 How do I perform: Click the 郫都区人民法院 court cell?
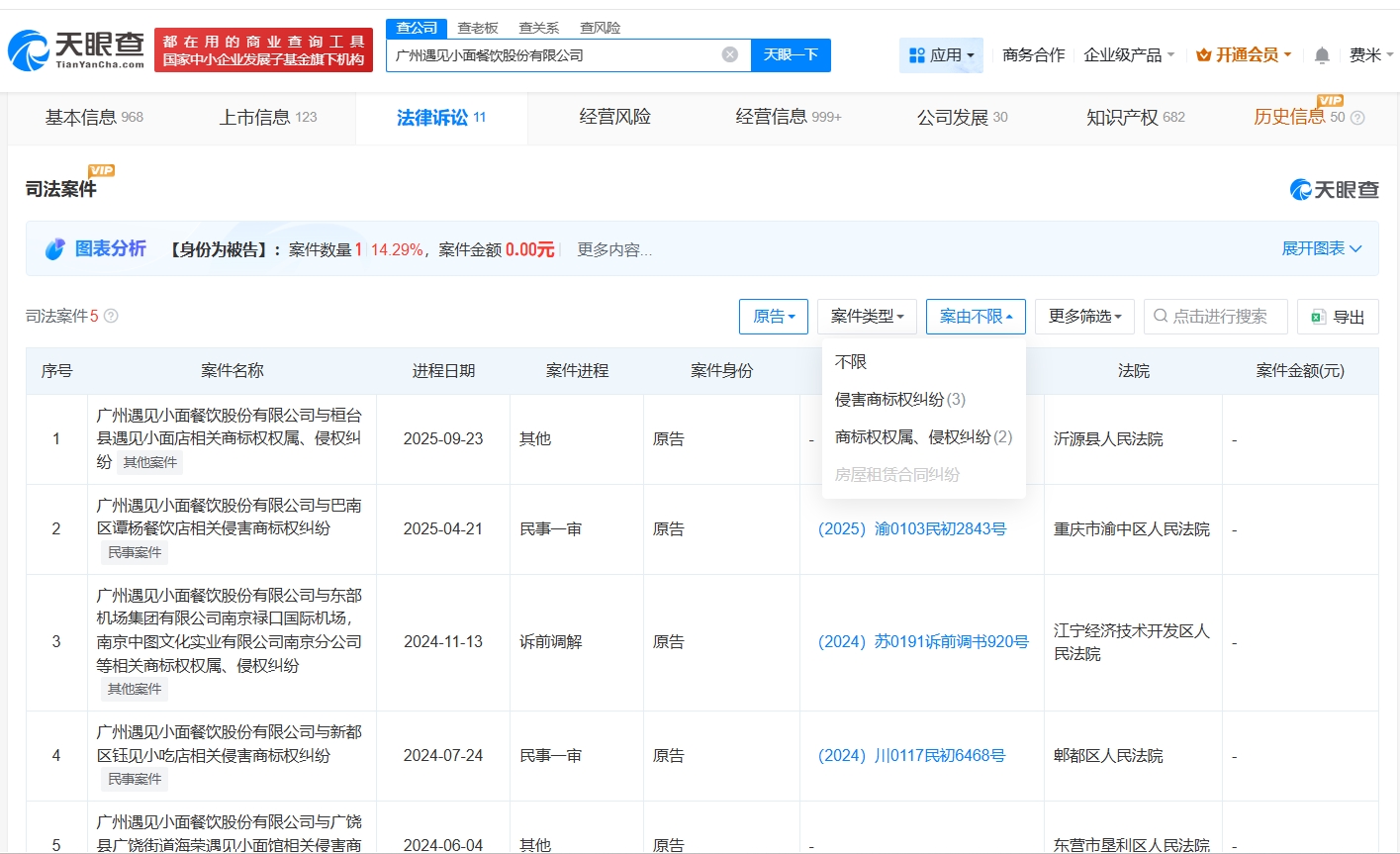1108,756
